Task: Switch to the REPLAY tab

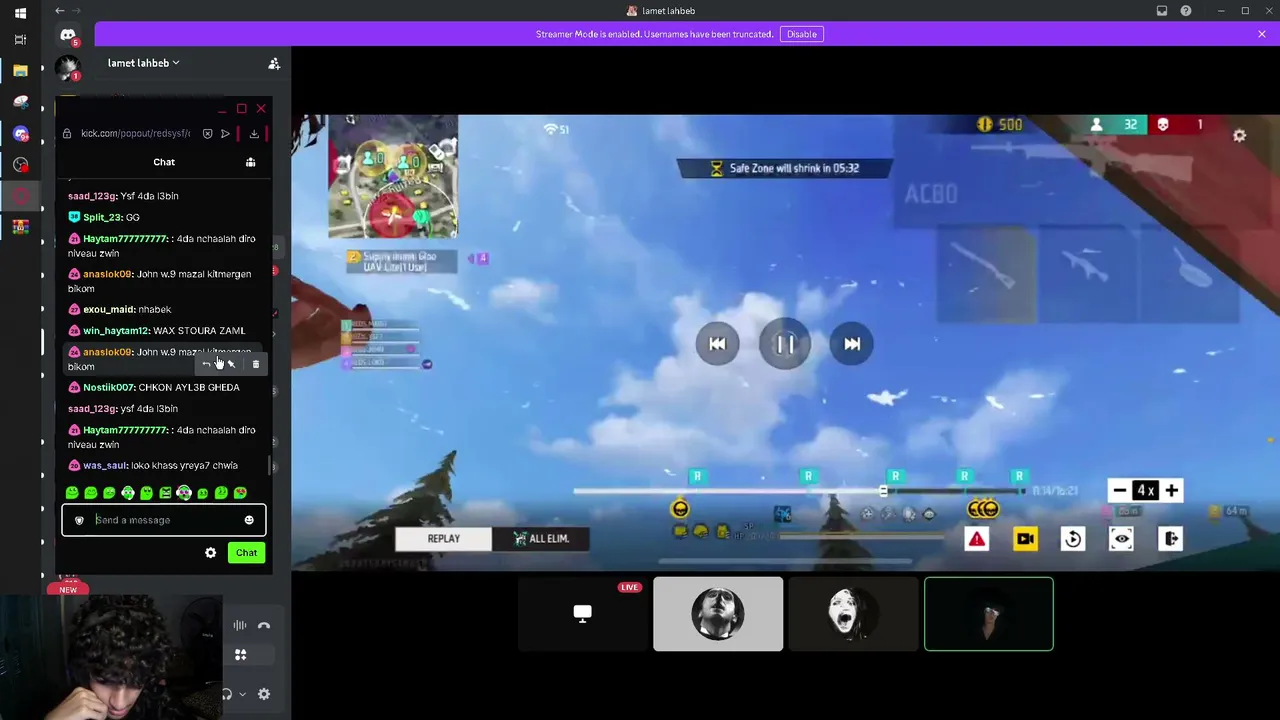Action: coord(443,539)
